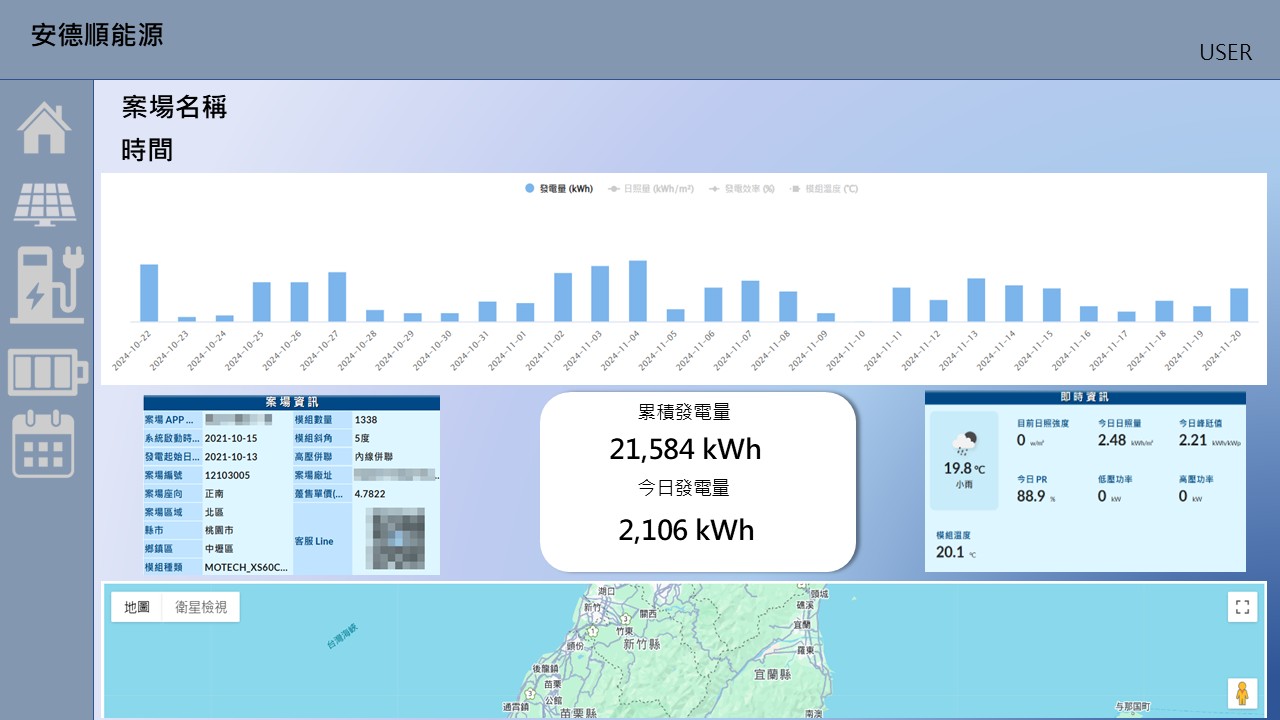1280x720 pixels.
Task: Enable 模組溫度 (℃) series in legend
Action: pyautogui.click(x=824, y=188)
